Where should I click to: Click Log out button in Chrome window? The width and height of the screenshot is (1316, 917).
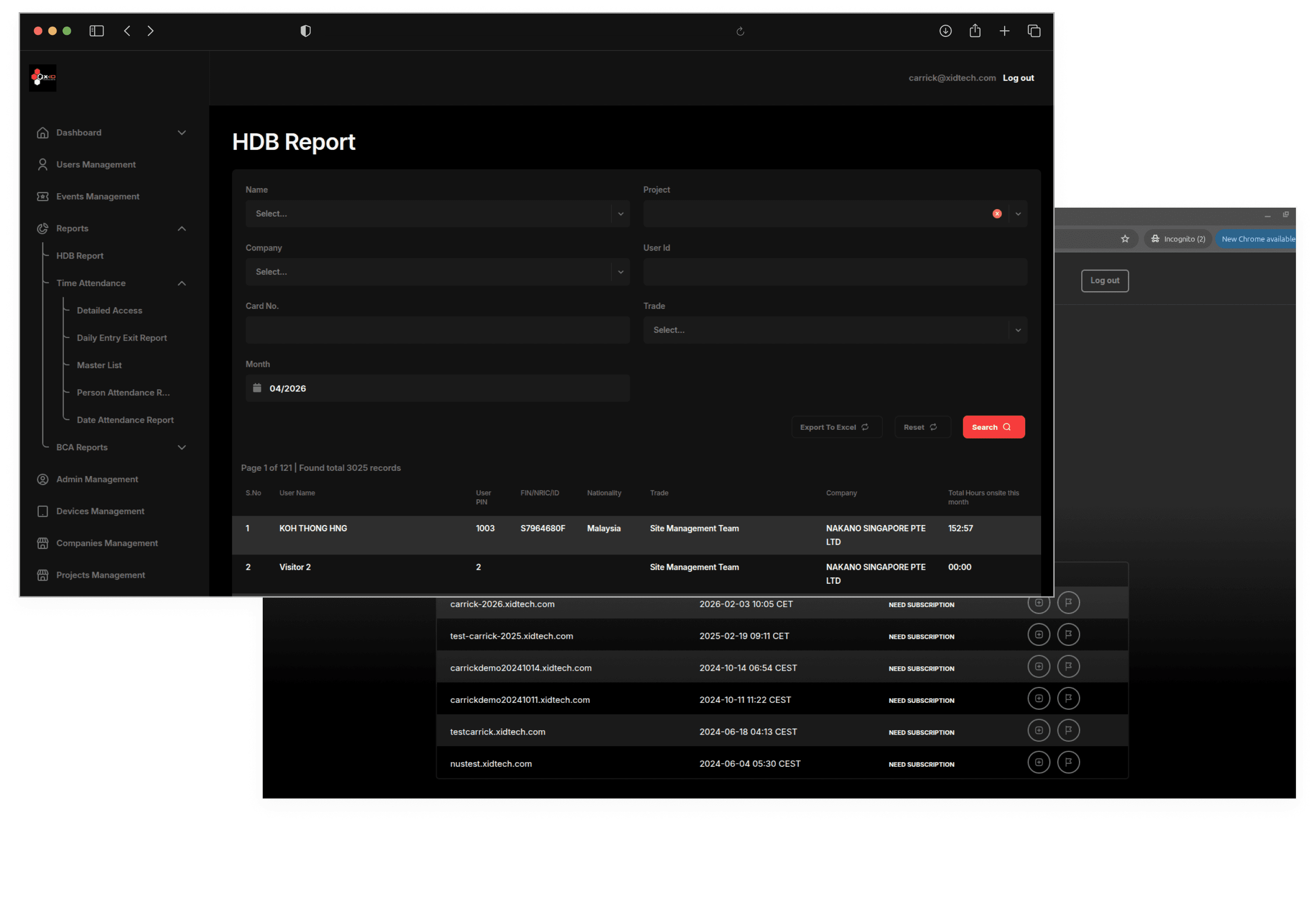click(x=1105, y=281)
